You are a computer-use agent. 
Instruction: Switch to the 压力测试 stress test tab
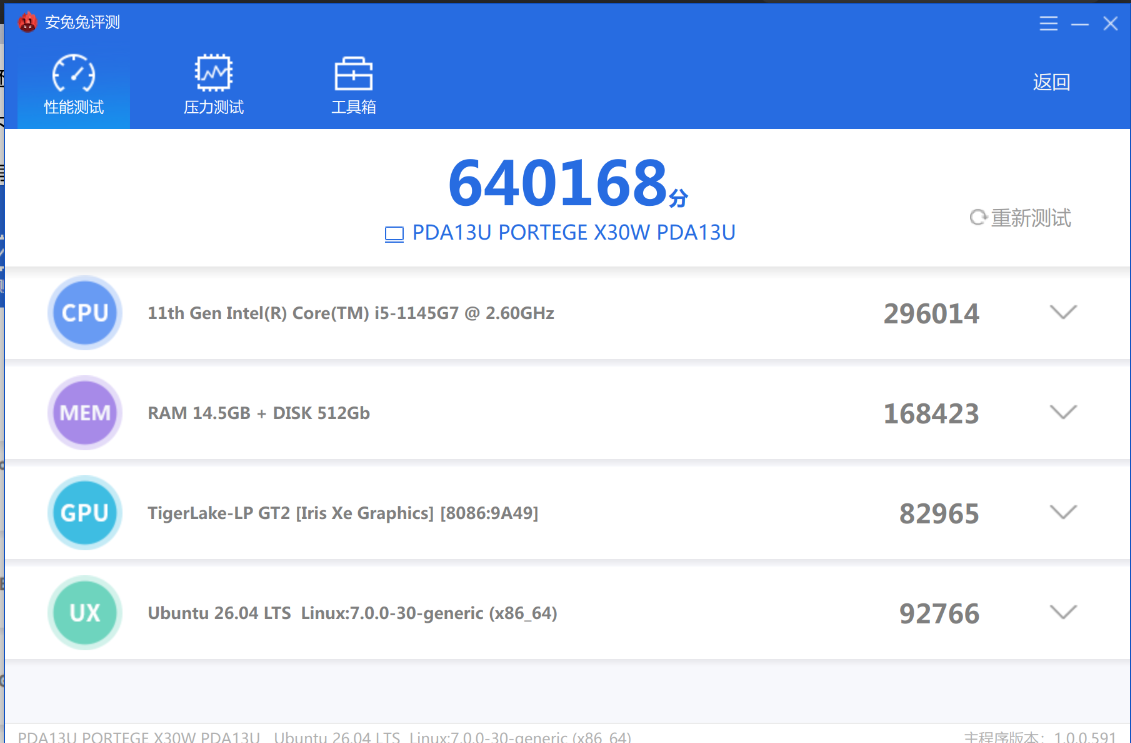click(x=214, y=85)
